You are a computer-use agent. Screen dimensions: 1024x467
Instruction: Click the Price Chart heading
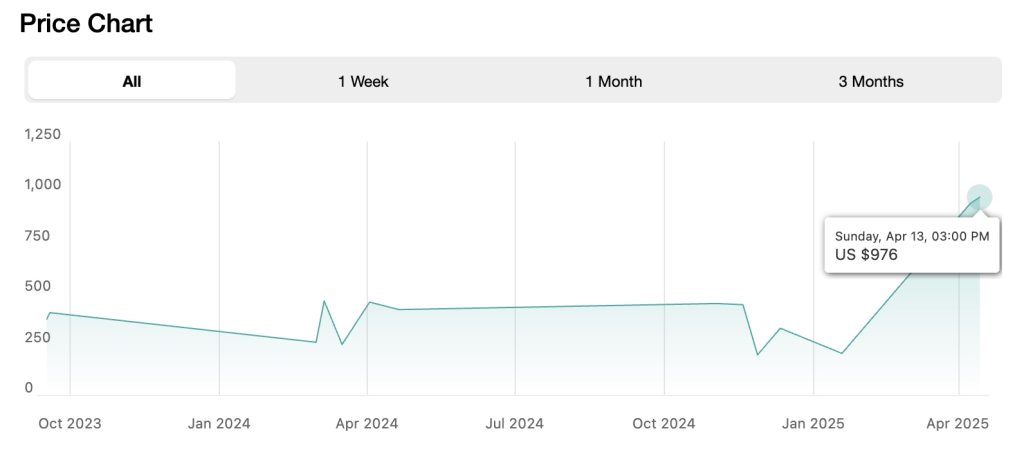[86, 24]
